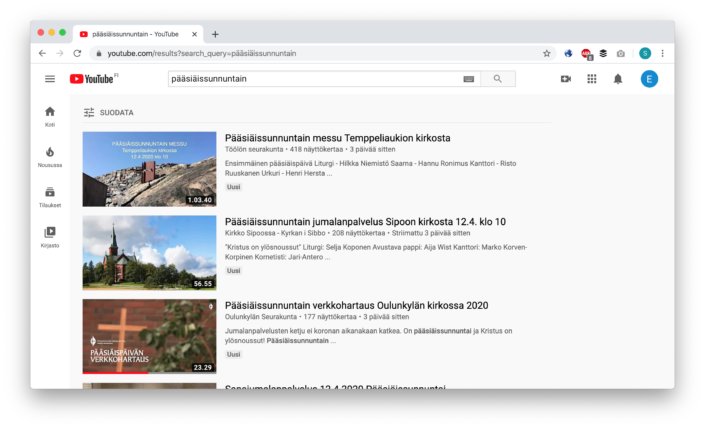Open Temppeliaukion kirkosta video thumbnail

pos(149,169)
